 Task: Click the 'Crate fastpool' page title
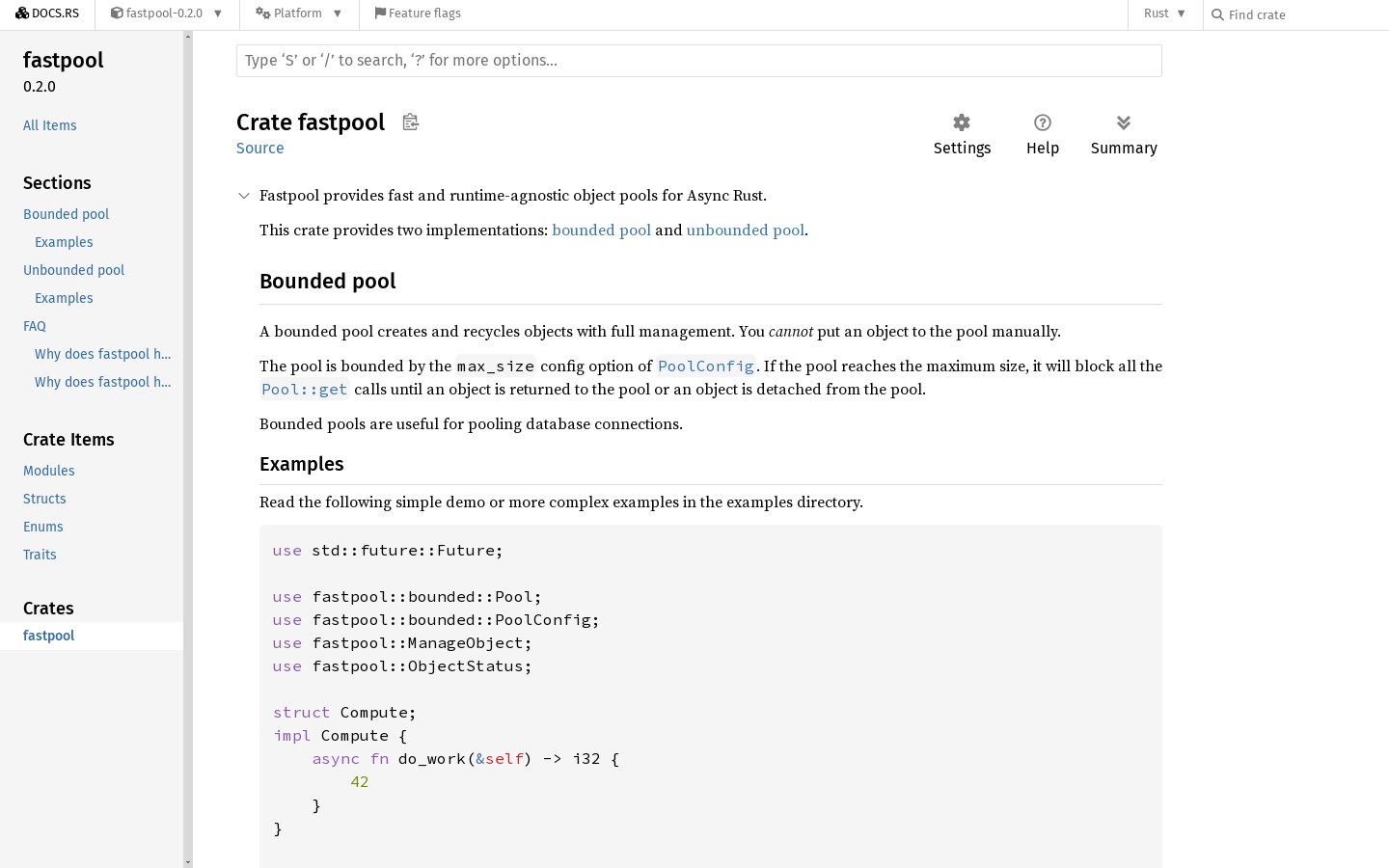pyautogui.click(x=311, y=122)
